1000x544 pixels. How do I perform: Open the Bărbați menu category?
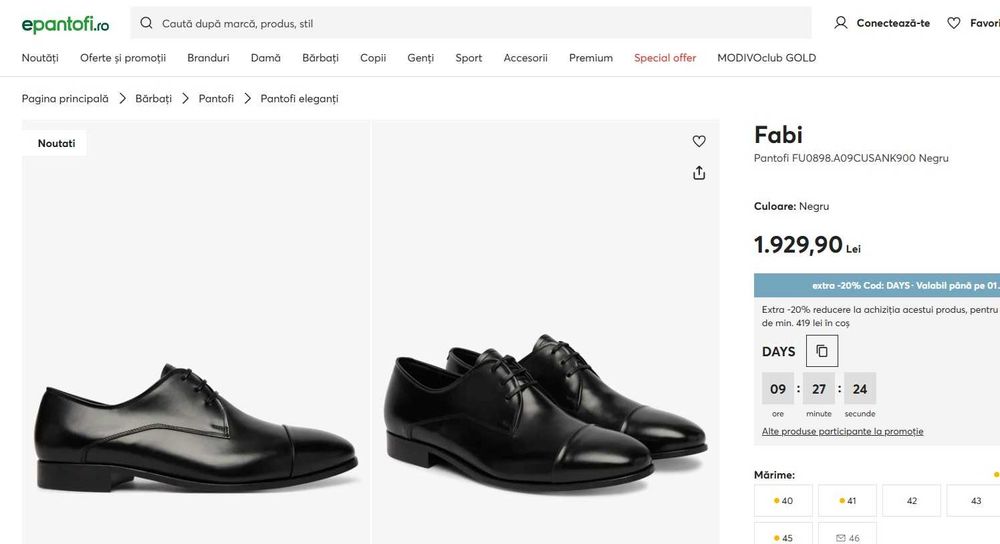320,58
